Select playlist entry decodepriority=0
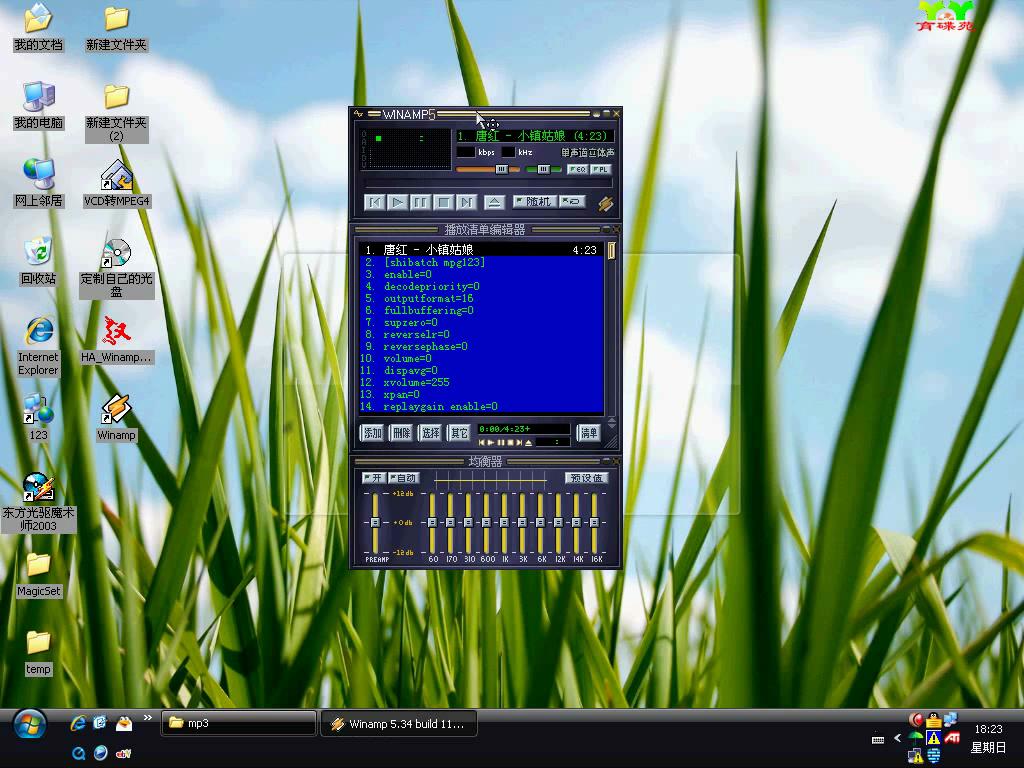The height and width of the screenshot is (768, 1024). pyautogui.click(x=481, y=286)
